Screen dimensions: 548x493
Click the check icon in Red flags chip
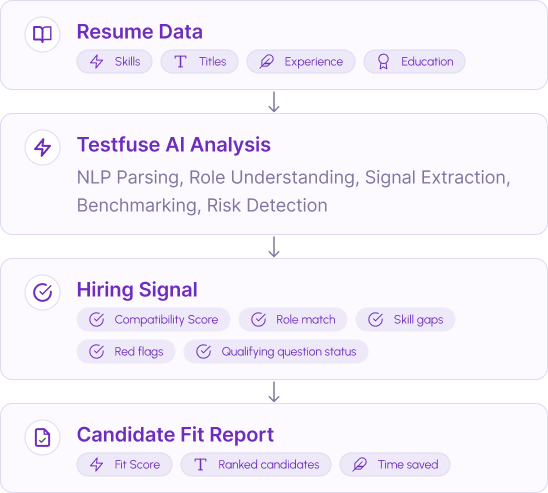(x=96, y=351)
